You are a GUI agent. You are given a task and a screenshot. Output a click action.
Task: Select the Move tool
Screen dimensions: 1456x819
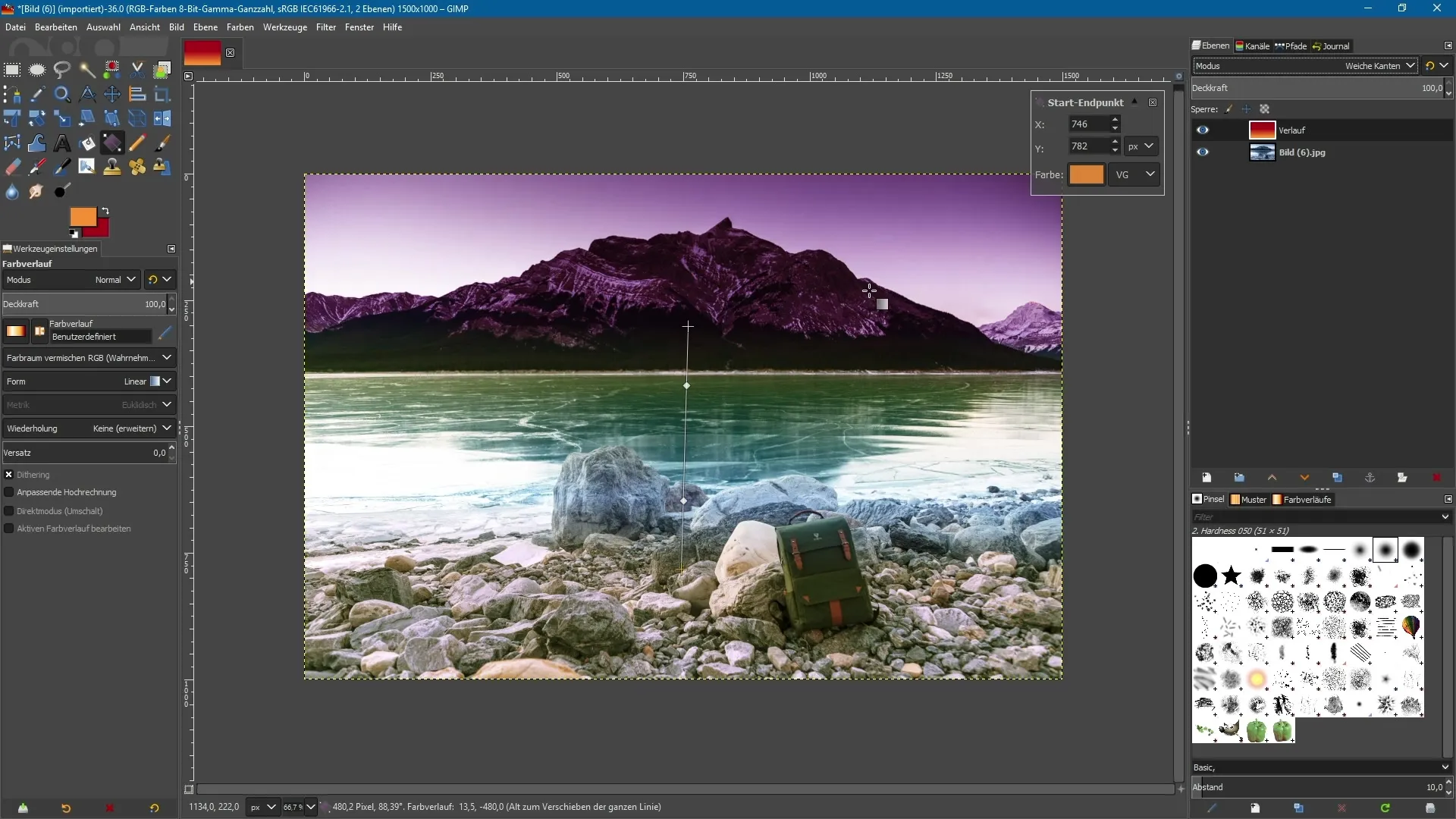point(112,94)
